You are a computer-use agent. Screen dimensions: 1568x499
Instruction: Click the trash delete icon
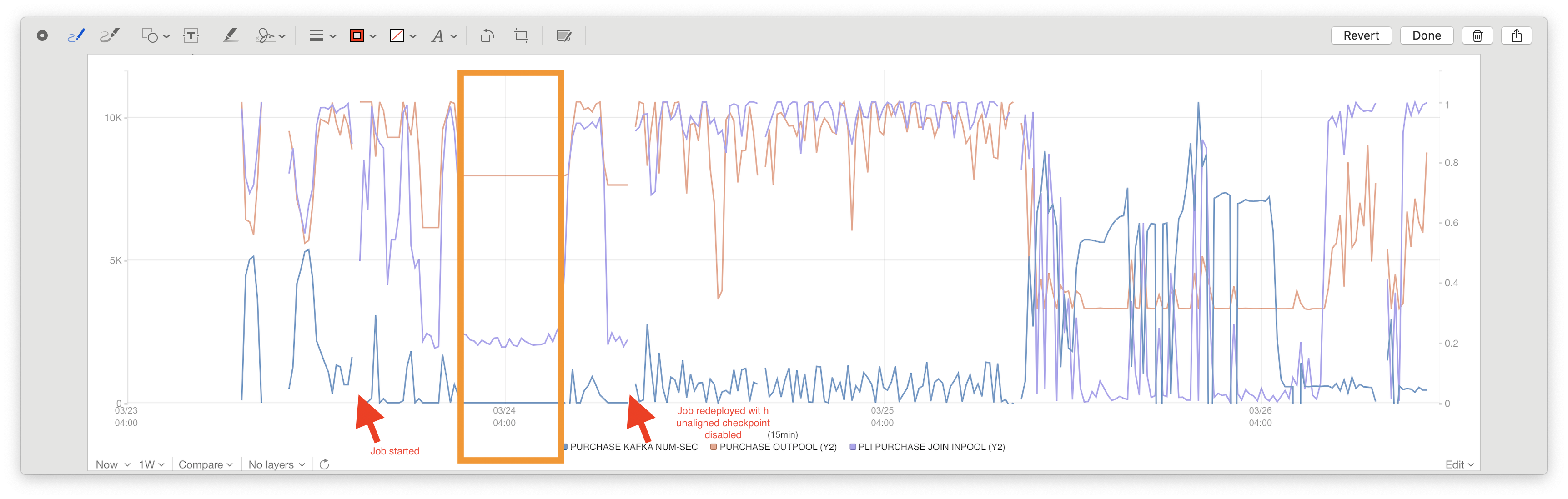coord(1477,36)
